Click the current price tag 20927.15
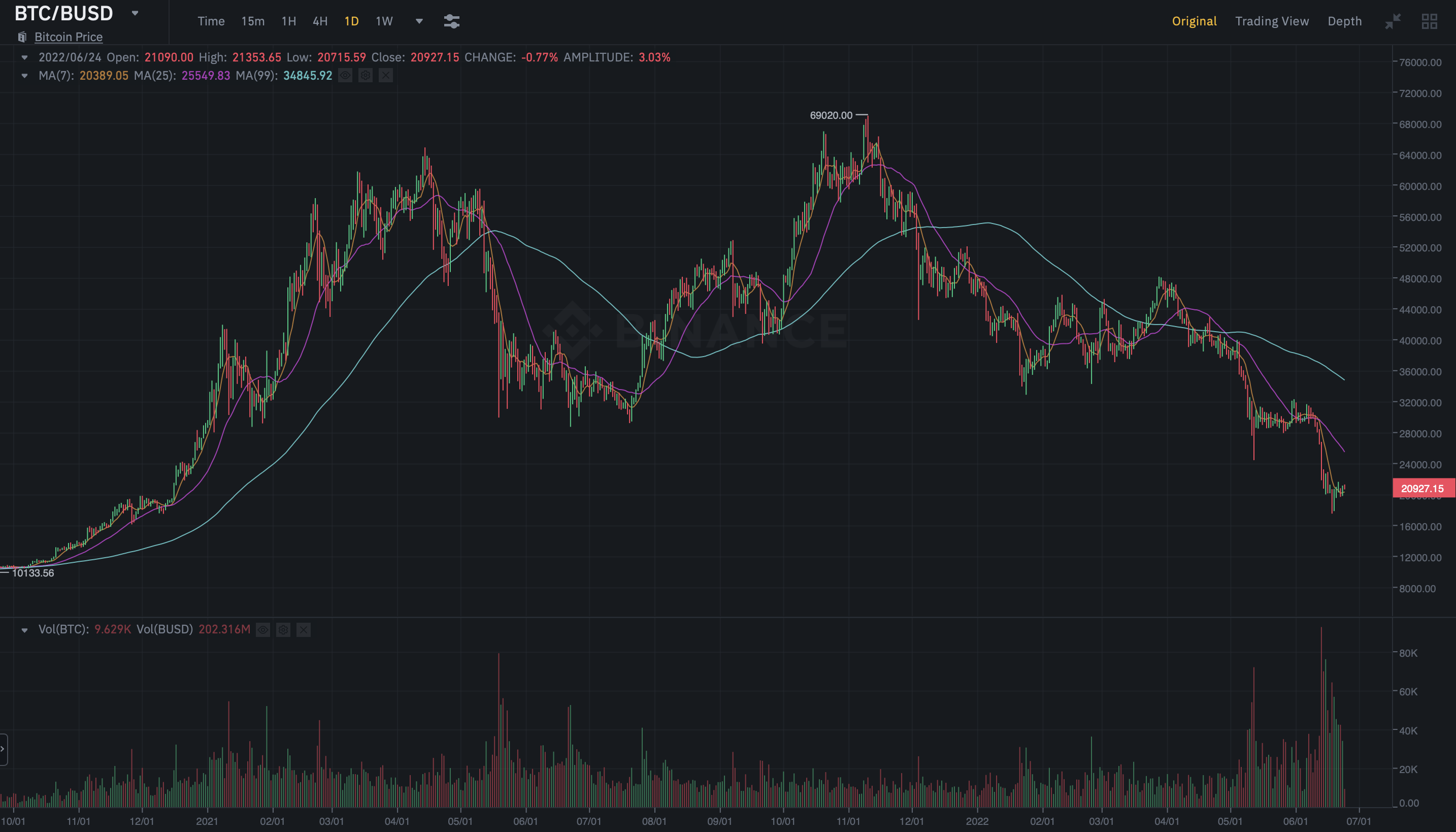1456x832 pixels. pos(1423,488)
